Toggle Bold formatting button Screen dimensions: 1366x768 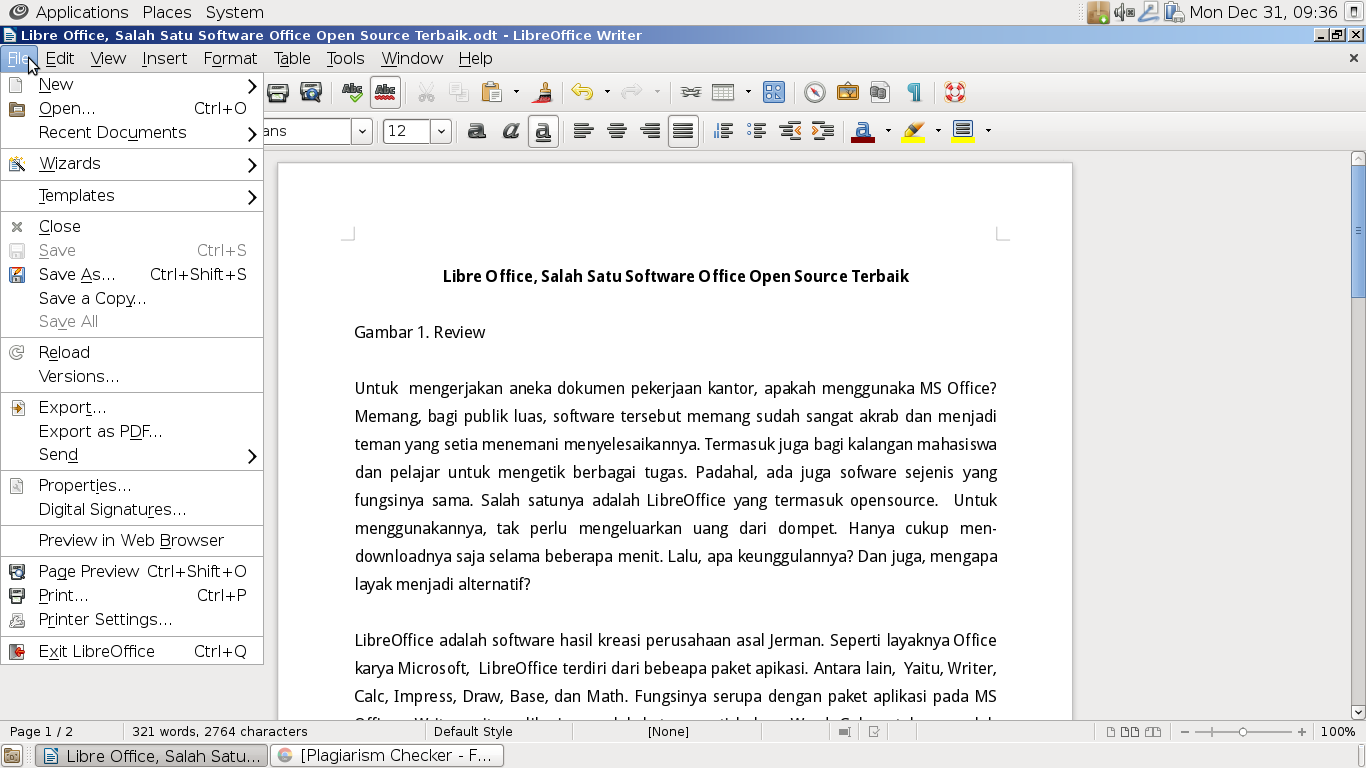477,131
